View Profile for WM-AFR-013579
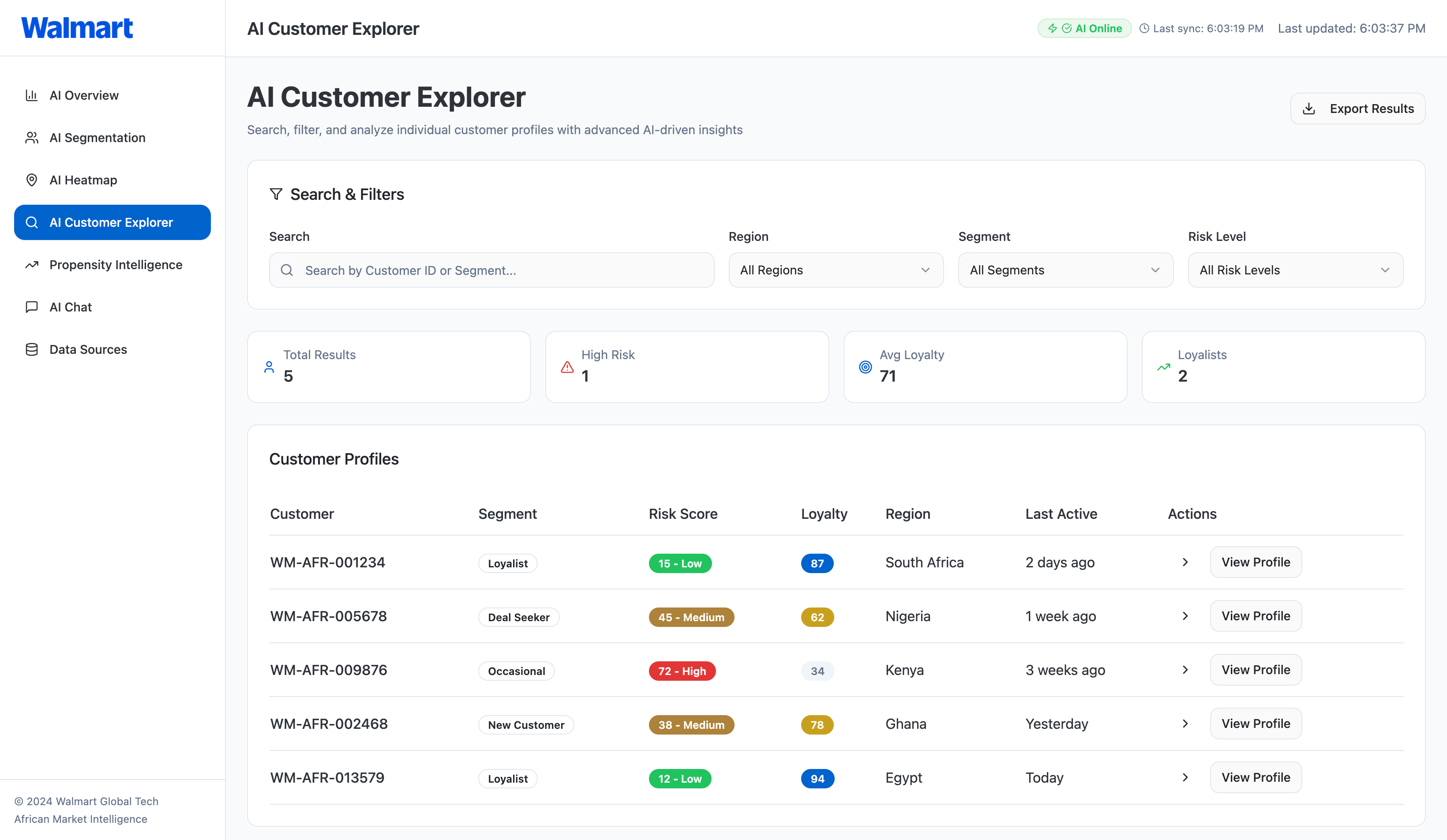Image resolution: width=1447 pixels, height=840 pixels. (x=1255, y=777)
